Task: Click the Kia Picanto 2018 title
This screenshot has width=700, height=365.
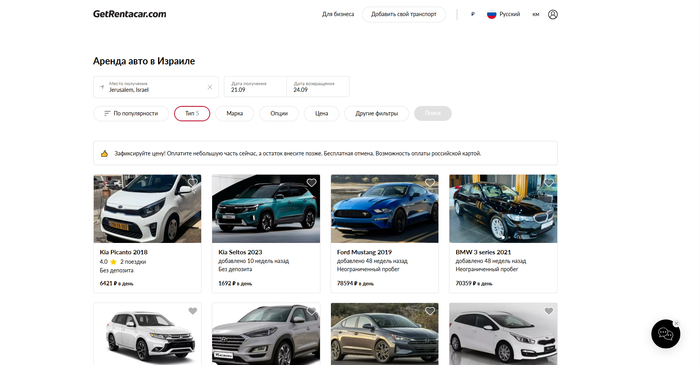Action: click(x=124, y=252)
